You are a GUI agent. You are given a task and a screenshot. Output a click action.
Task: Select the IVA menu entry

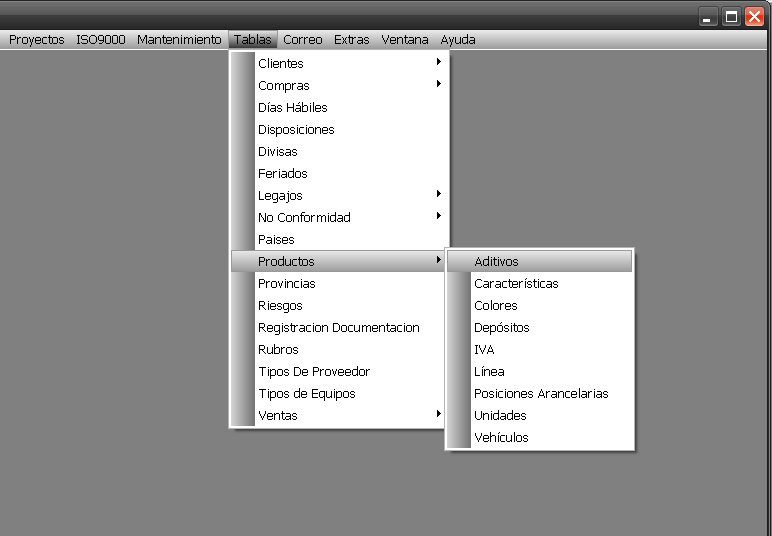pyautogui.click(x=484, y=349)
